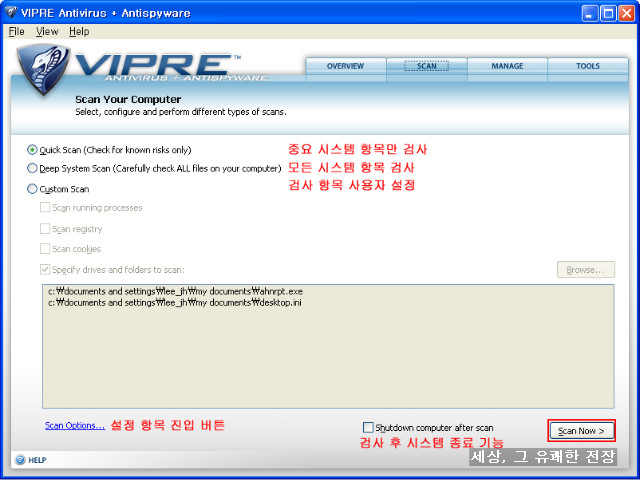
Task: Toggle Scan cookies checkbox
Action: 45,249
